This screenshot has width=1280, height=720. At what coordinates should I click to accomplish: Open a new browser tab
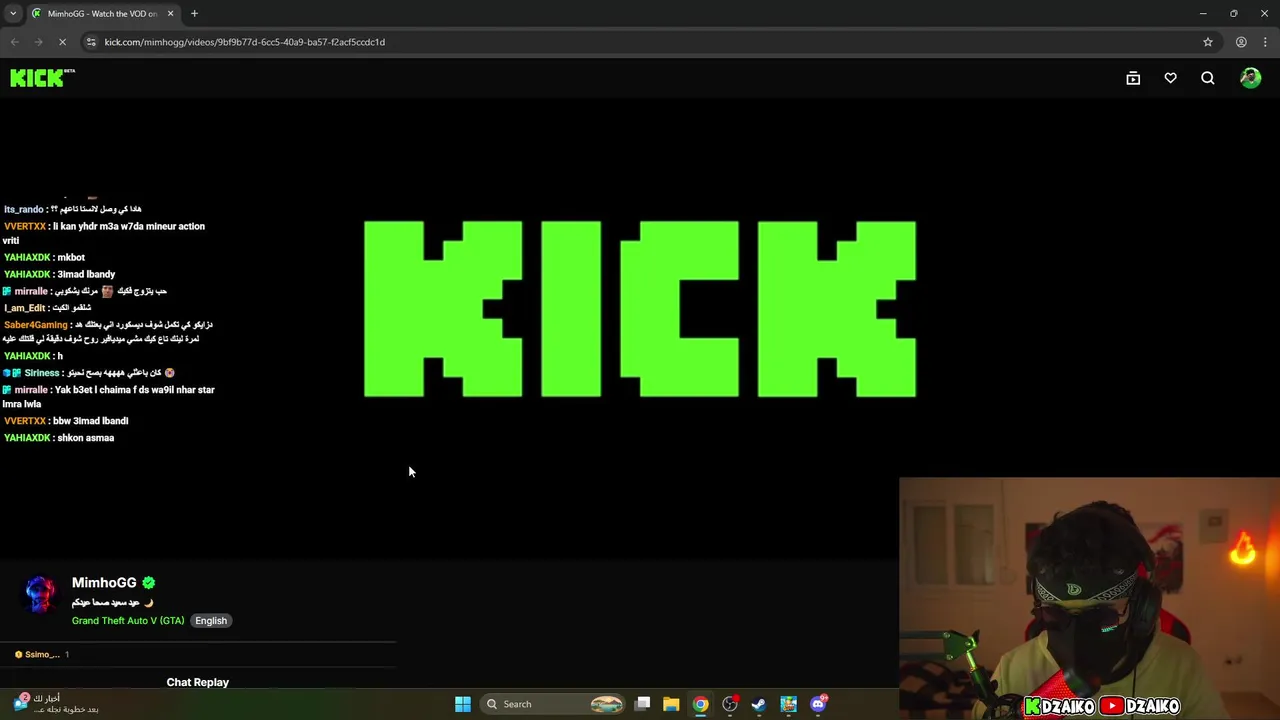(194, 13)
